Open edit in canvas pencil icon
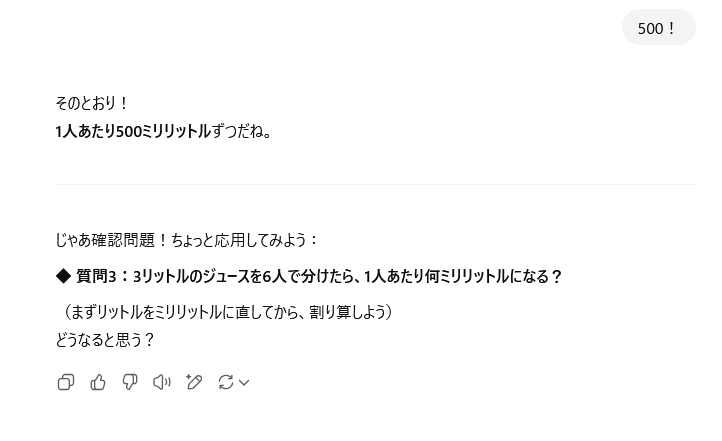The image size is (722, 441). point(194,382)
